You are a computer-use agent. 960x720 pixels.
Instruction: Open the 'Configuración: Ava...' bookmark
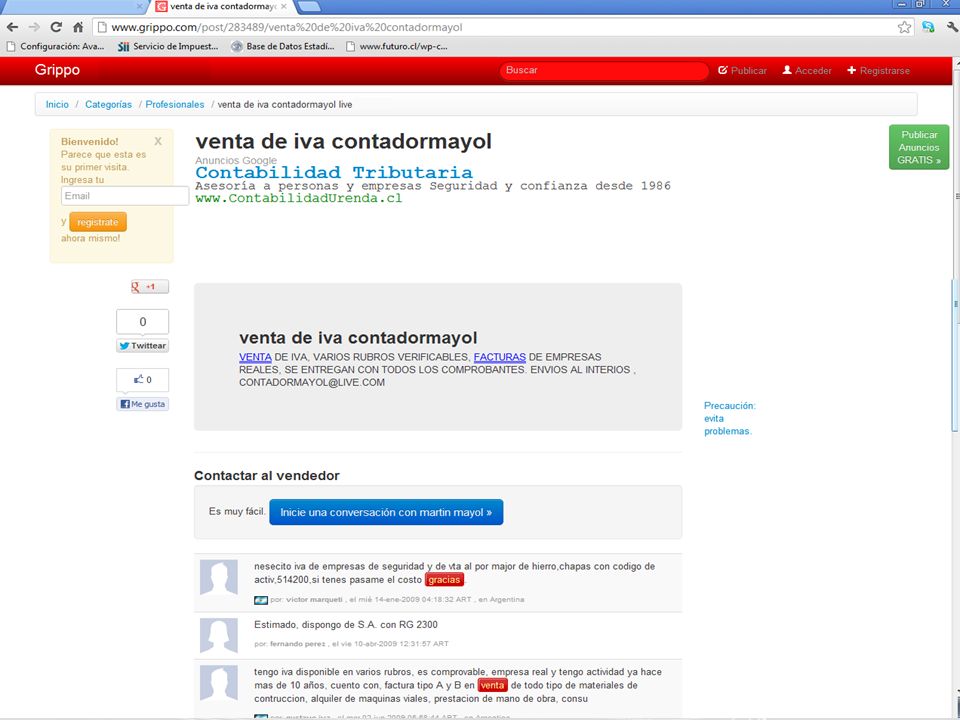(55, 47)
